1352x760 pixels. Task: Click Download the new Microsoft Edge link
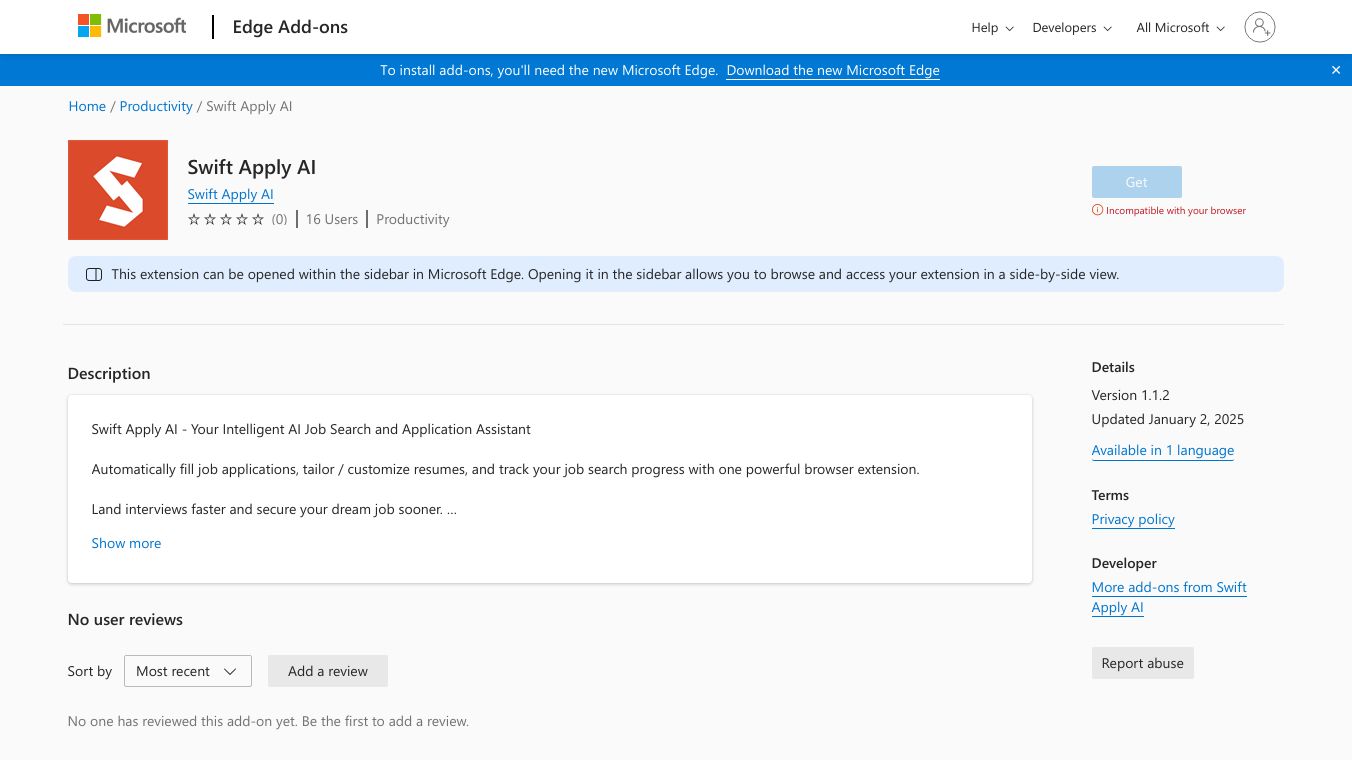833,70
